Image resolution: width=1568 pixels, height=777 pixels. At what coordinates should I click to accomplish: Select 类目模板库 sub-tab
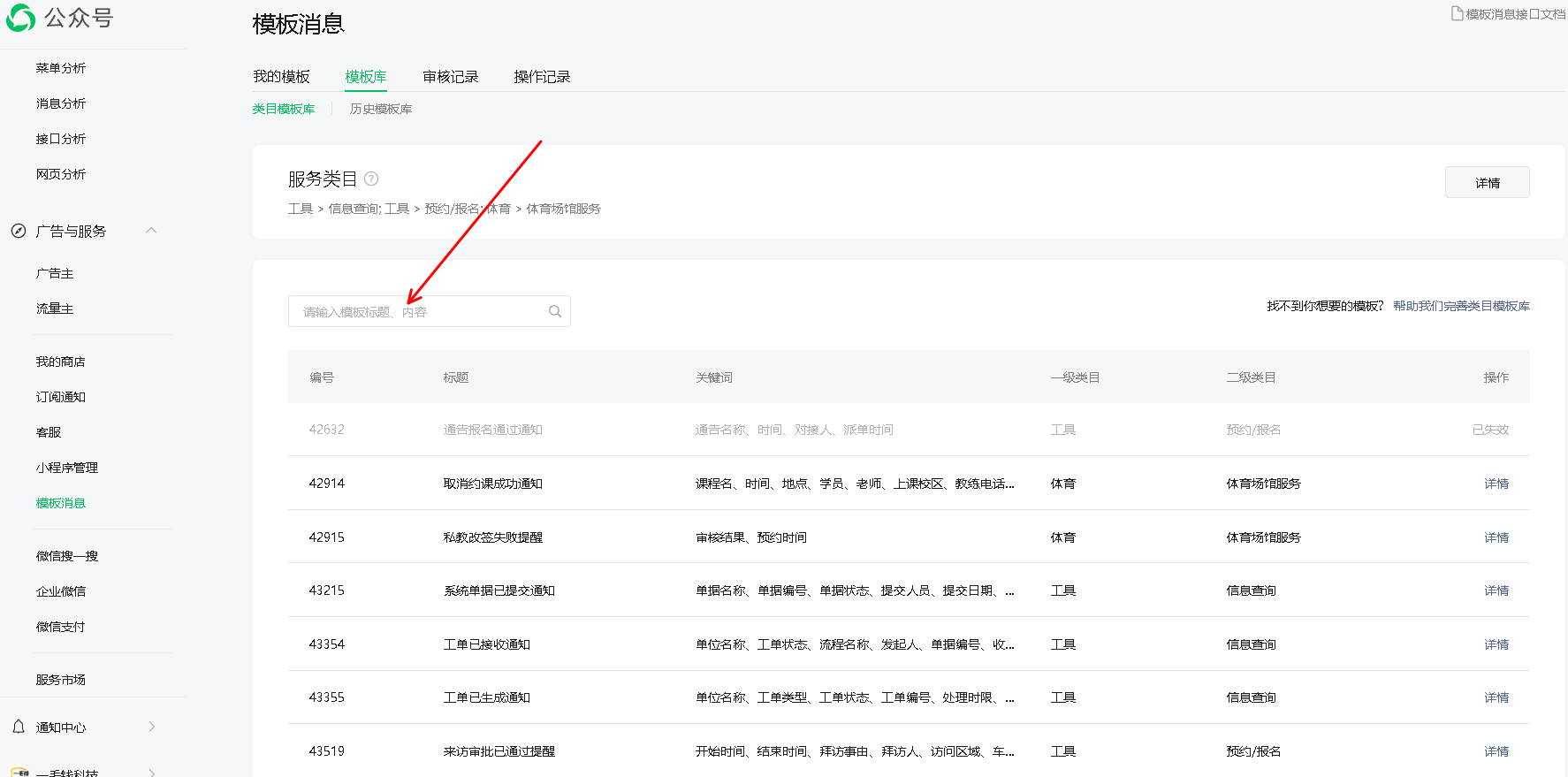point(284,109)
